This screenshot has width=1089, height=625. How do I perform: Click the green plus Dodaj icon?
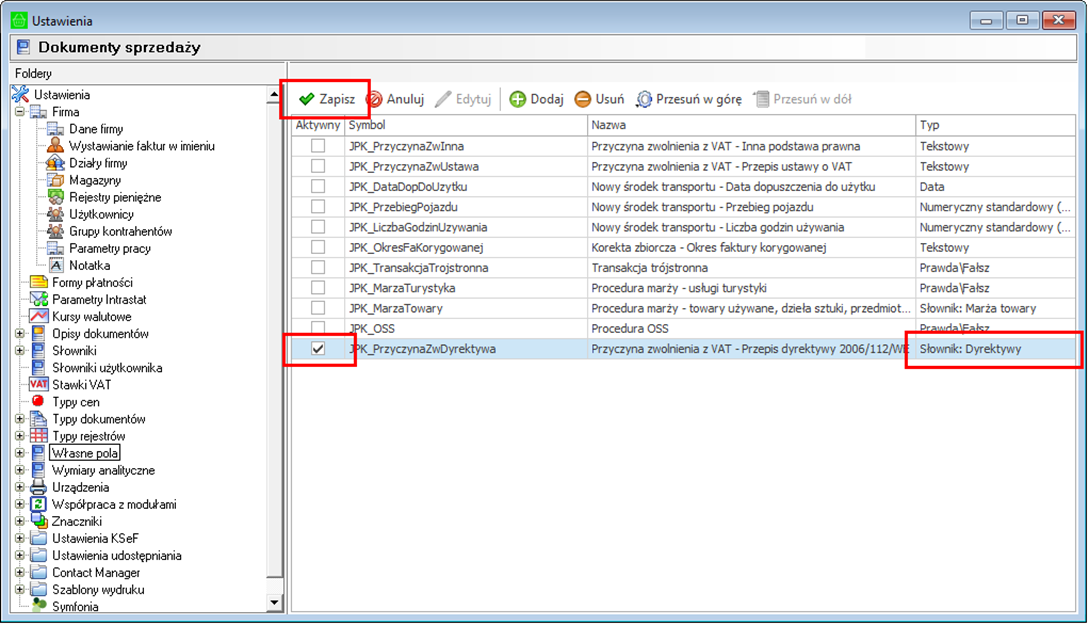coord(517,100)
